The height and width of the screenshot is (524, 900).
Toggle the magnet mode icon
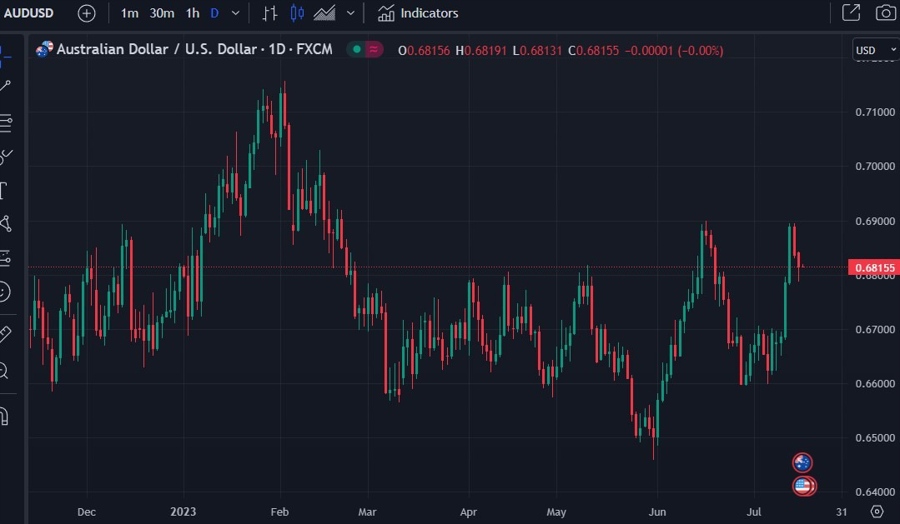(4, 416)
